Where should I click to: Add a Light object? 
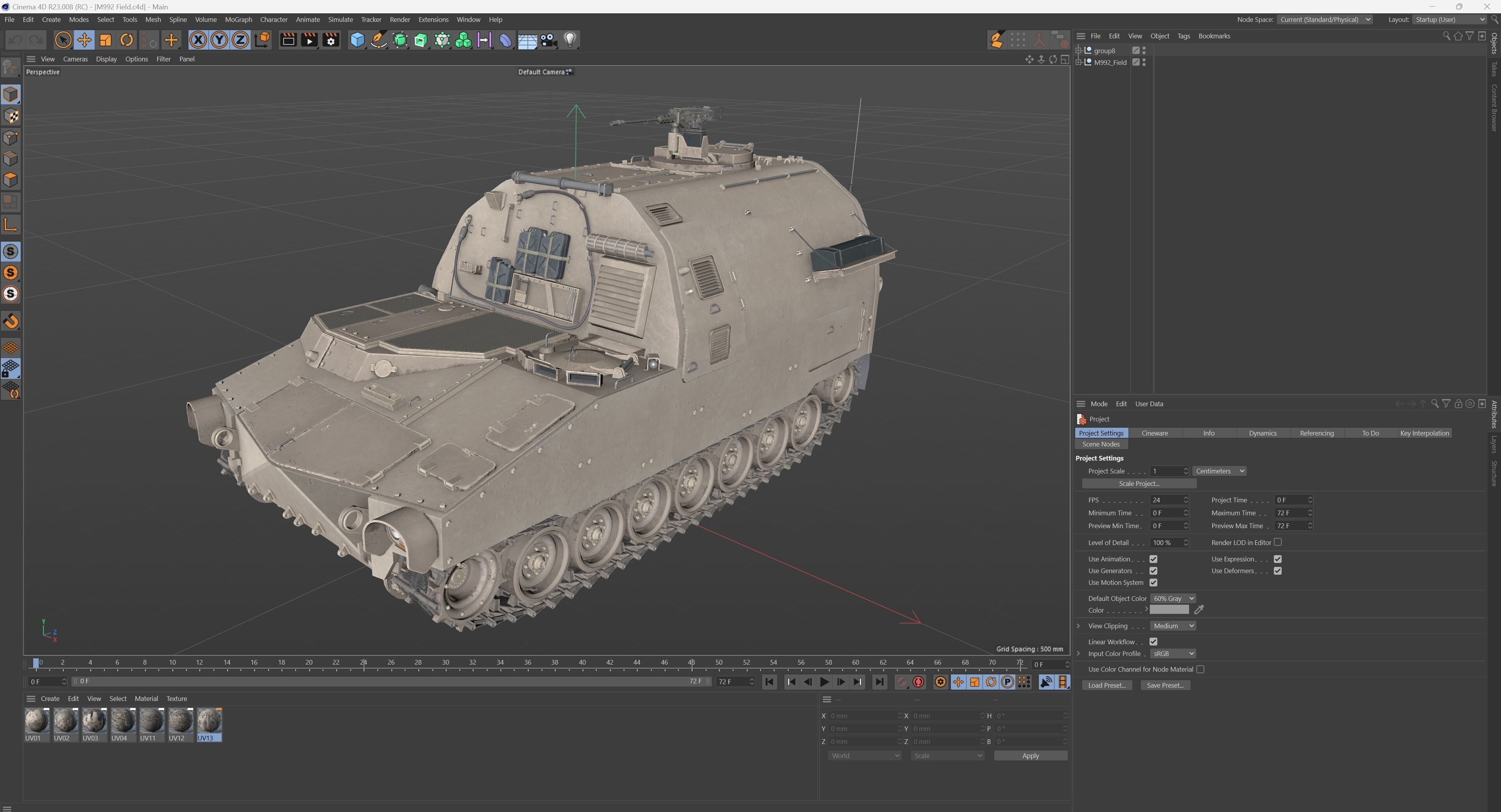[x=570, y=40]
